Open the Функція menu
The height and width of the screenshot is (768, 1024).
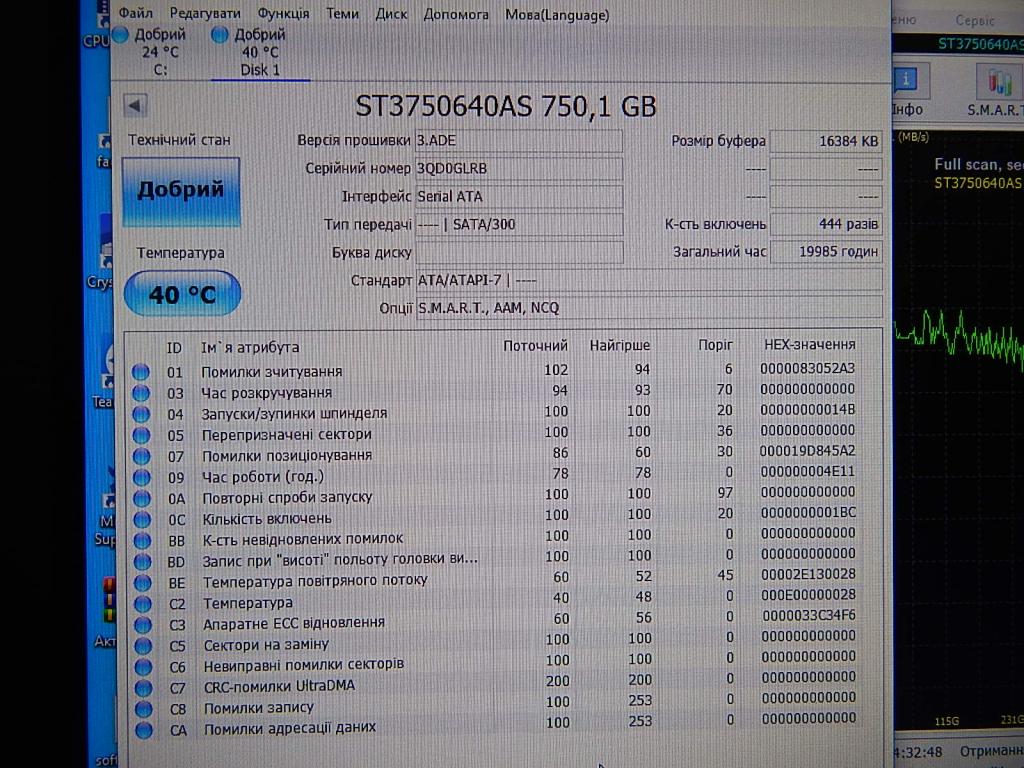click(x=283, y=14)
